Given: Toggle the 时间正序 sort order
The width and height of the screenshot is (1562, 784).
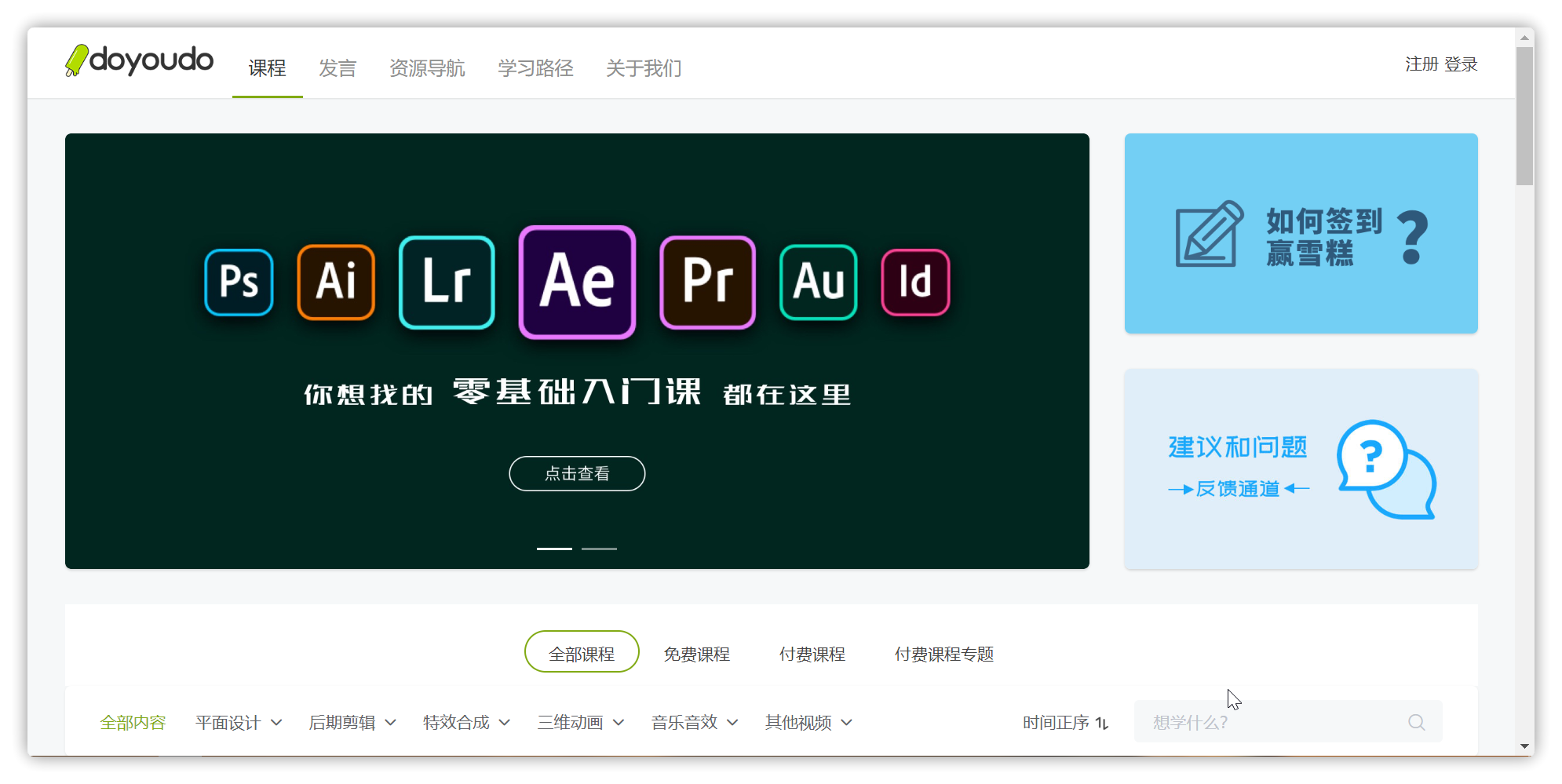Looking at the screenshot, I should (x=1065, y=723).
